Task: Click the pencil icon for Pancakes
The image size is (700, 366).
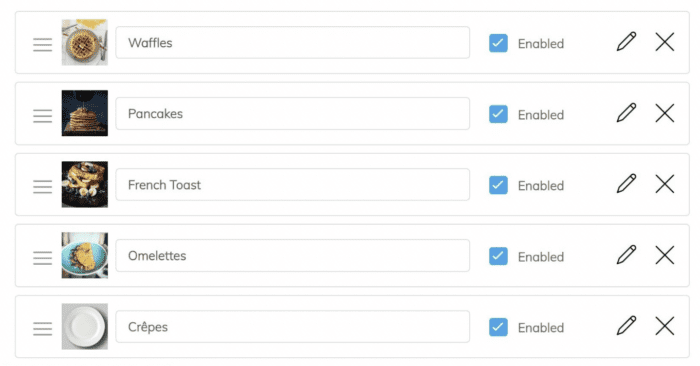Action: [626, 113]
